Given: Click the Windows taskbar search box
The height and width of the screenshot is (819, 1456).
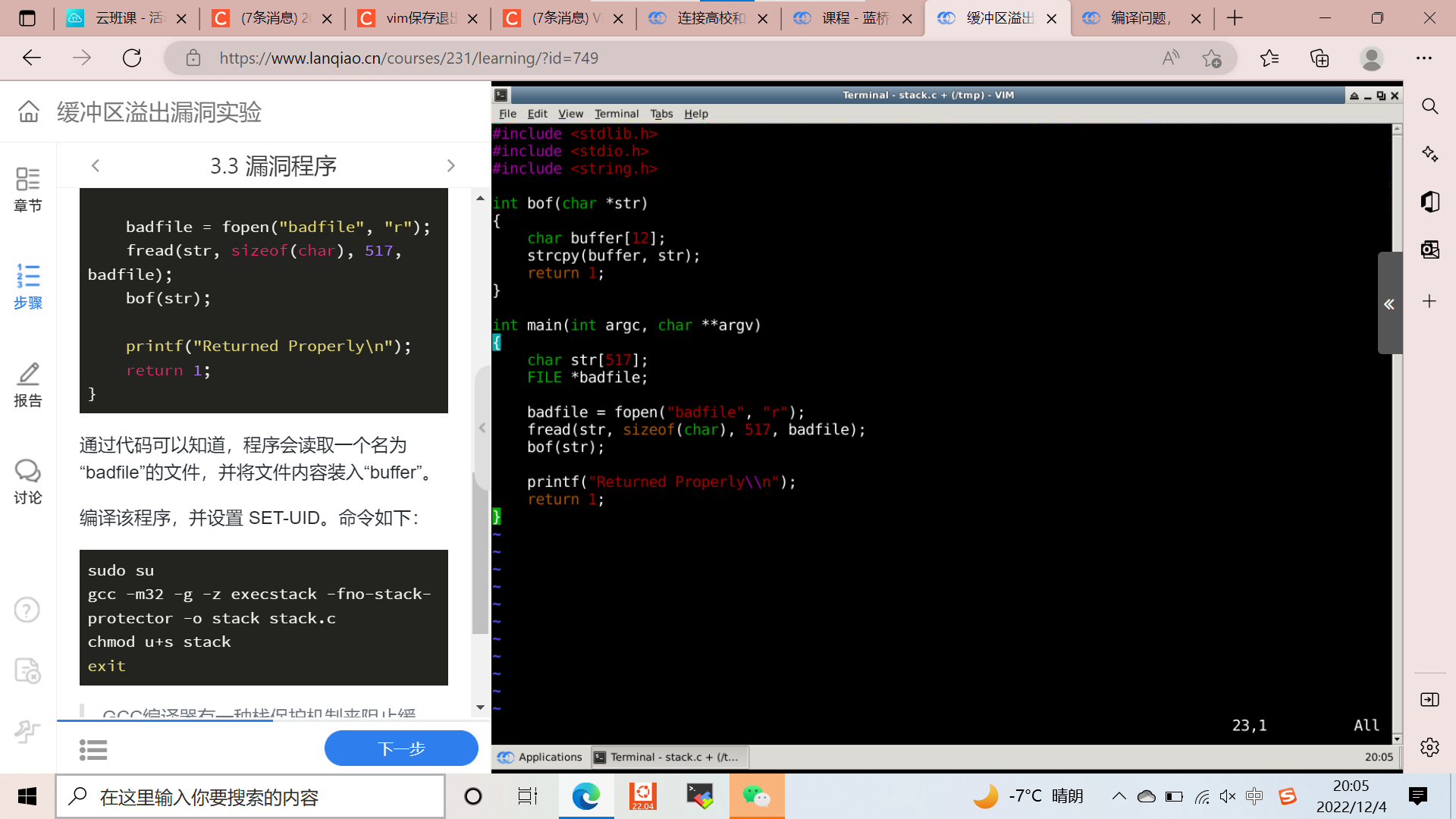Looking at the screenshot, I should pos(250,796).
